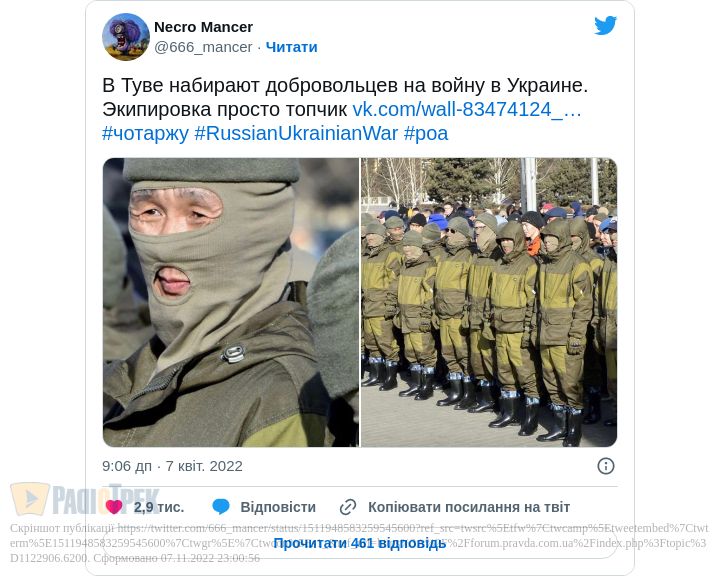Click Копіювати посилання на твіт
720x576 pixels.
[x=469, y=507]
